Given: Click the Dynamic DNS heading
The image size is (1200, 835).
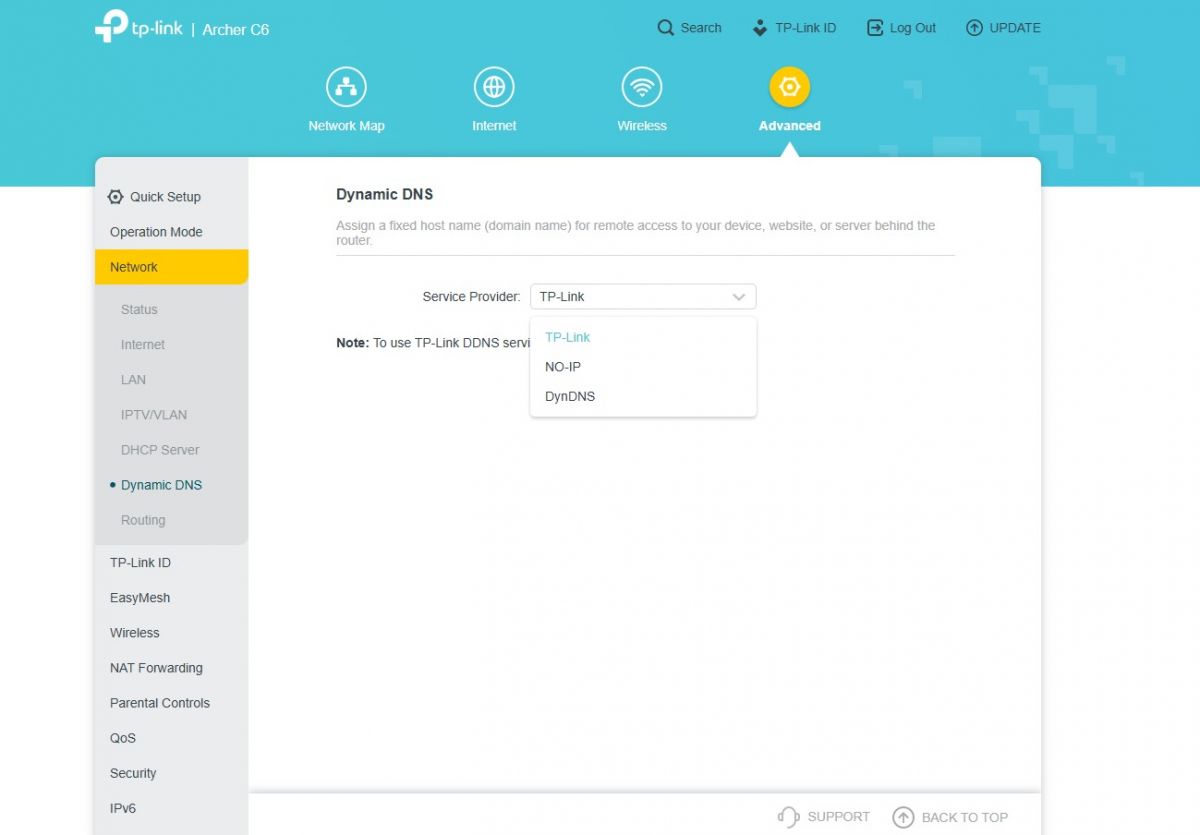Looking at the screenshot, I should click(x=385, y=194).
